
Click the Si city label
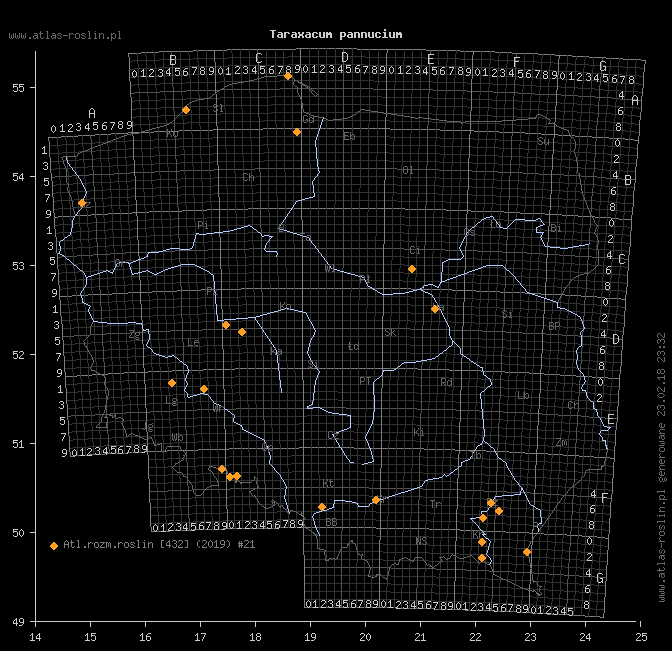507,314
